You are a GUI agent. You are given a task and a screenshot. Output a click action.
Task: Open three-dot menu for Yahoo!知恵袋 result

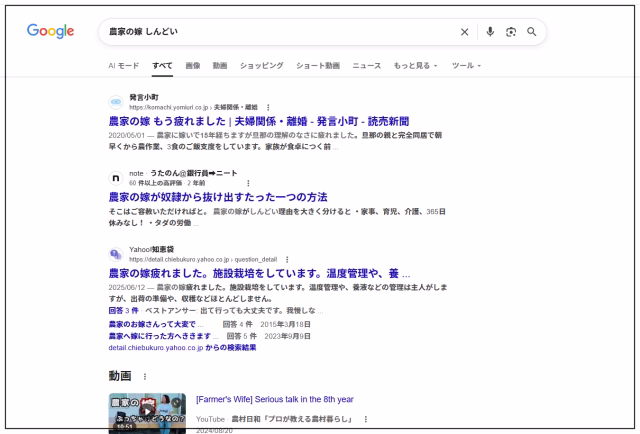(287, 260)
